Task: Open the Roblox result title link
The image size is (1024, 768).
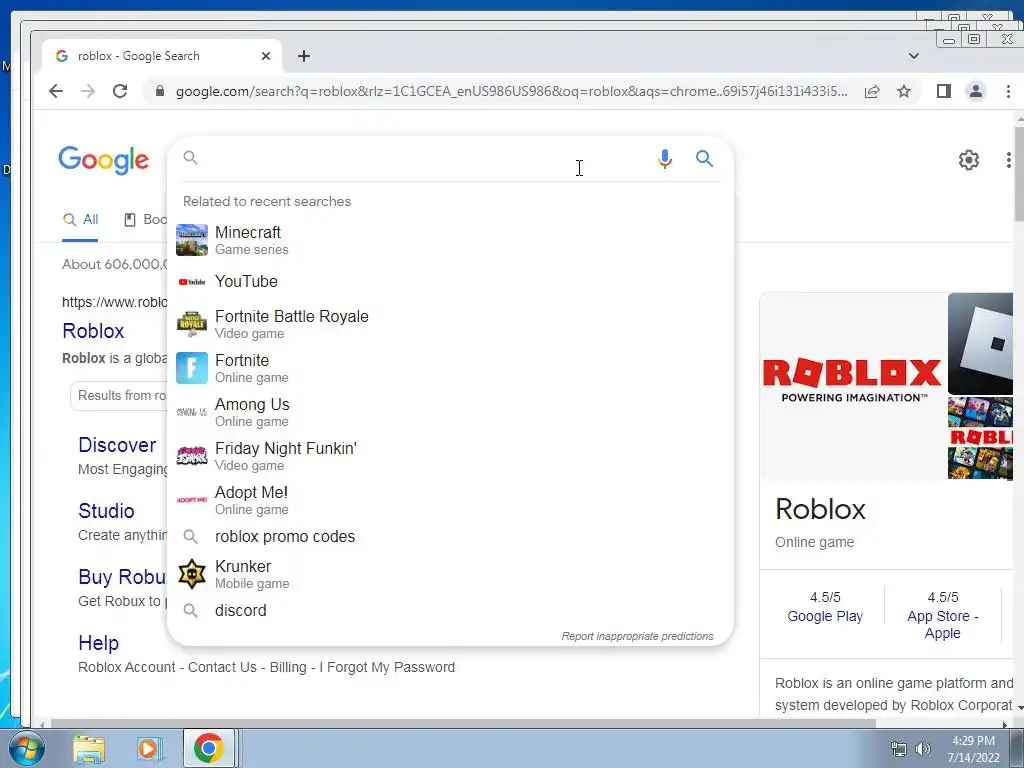Action: [93, 331]
